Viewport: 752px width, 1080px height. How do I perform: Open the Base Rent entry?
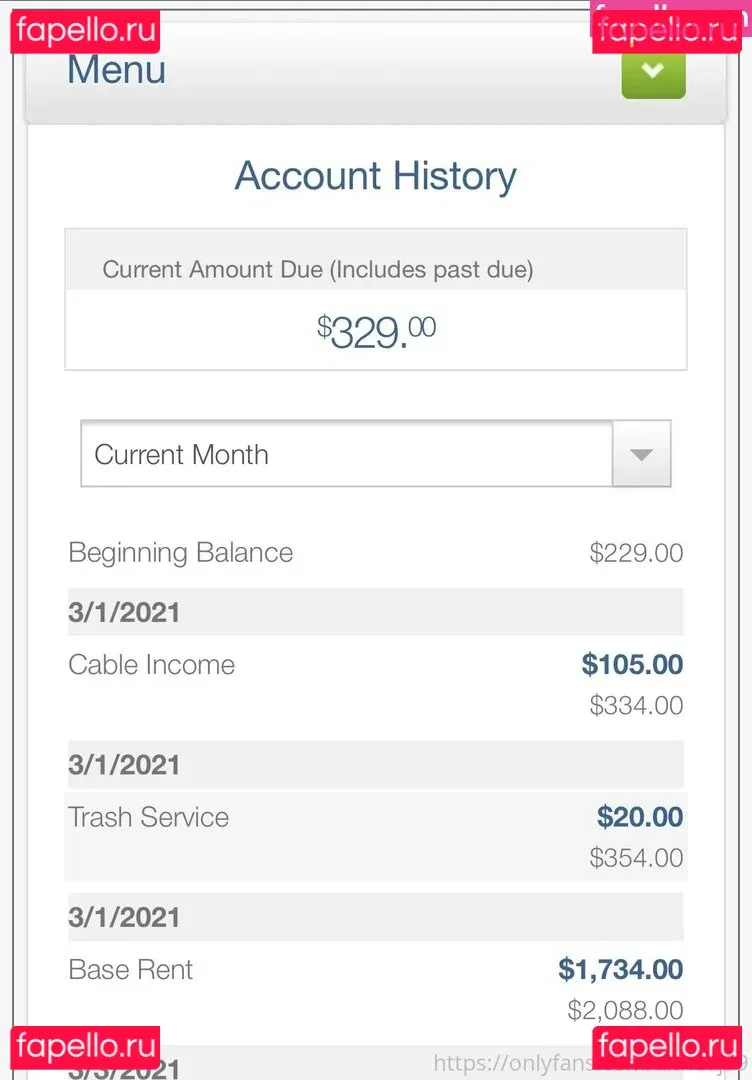(x=131, y=969)
